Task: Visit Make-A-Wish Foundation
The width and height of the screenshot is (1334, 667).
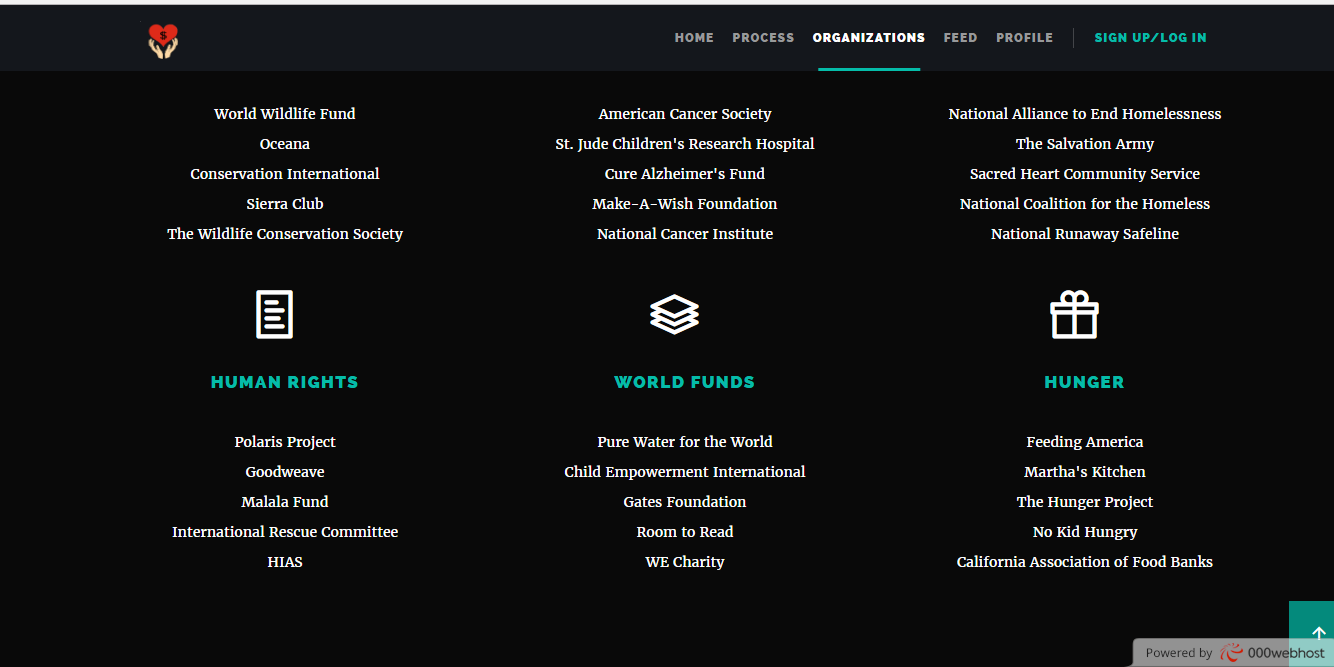Action: [x=685, y=204]
